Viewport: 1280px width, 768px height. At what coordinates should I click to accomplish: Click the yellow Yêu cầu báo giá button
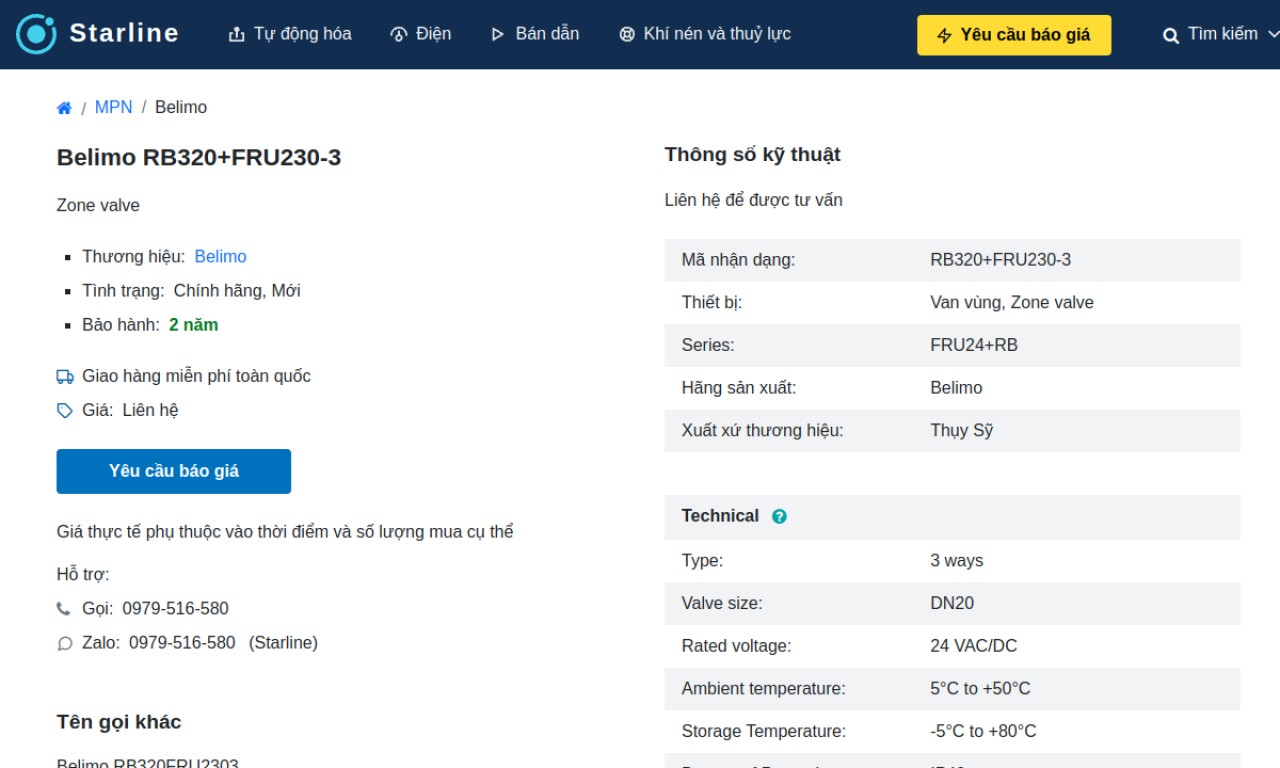[1014, 35]
